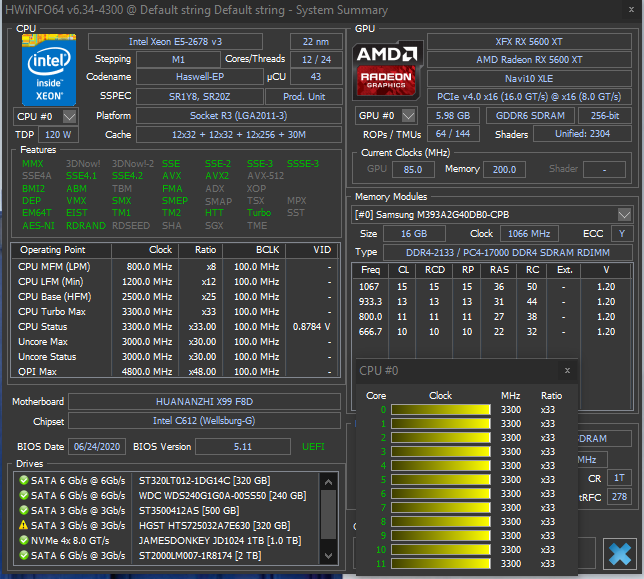Click the XFX RX 5600 XT field
The height and width of the screenshot is (579, 644).
click(x=529, y=41)
